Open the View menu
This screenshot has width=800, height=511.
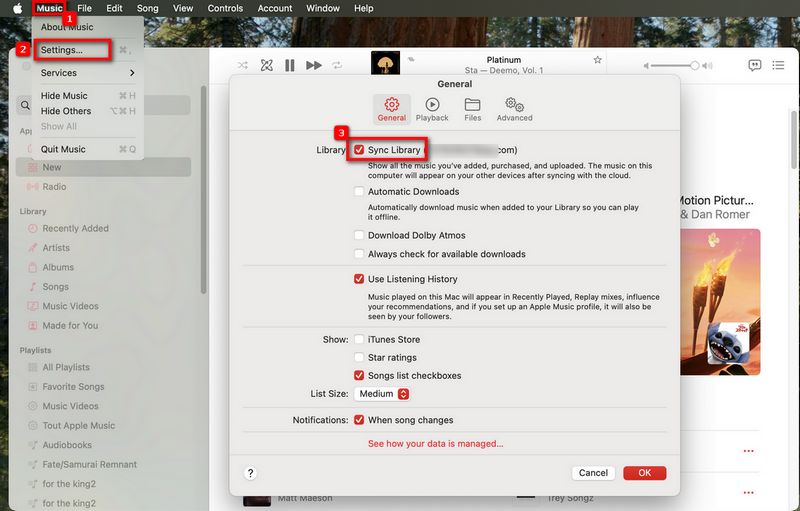(183, 8)
